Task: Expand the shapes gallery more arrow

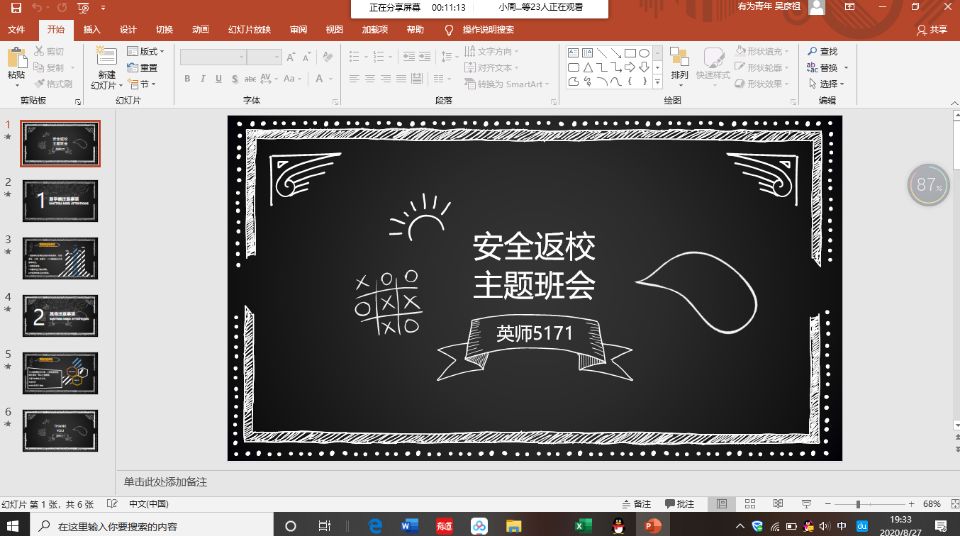Action: 658,82
